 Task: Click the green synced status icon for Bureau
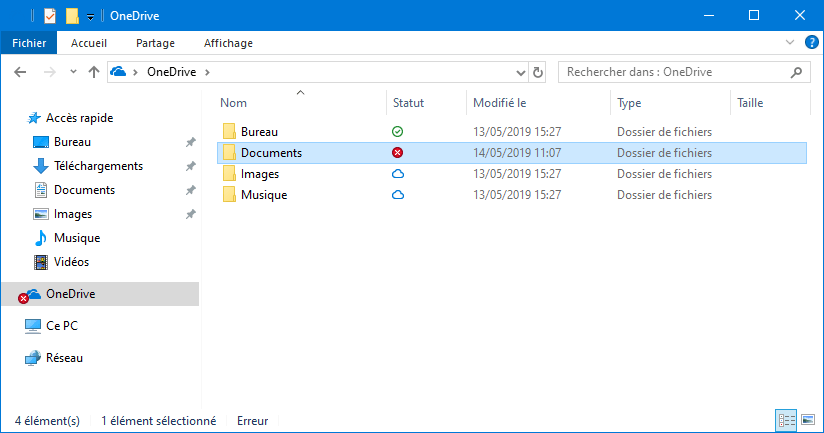tap(398, 131)
